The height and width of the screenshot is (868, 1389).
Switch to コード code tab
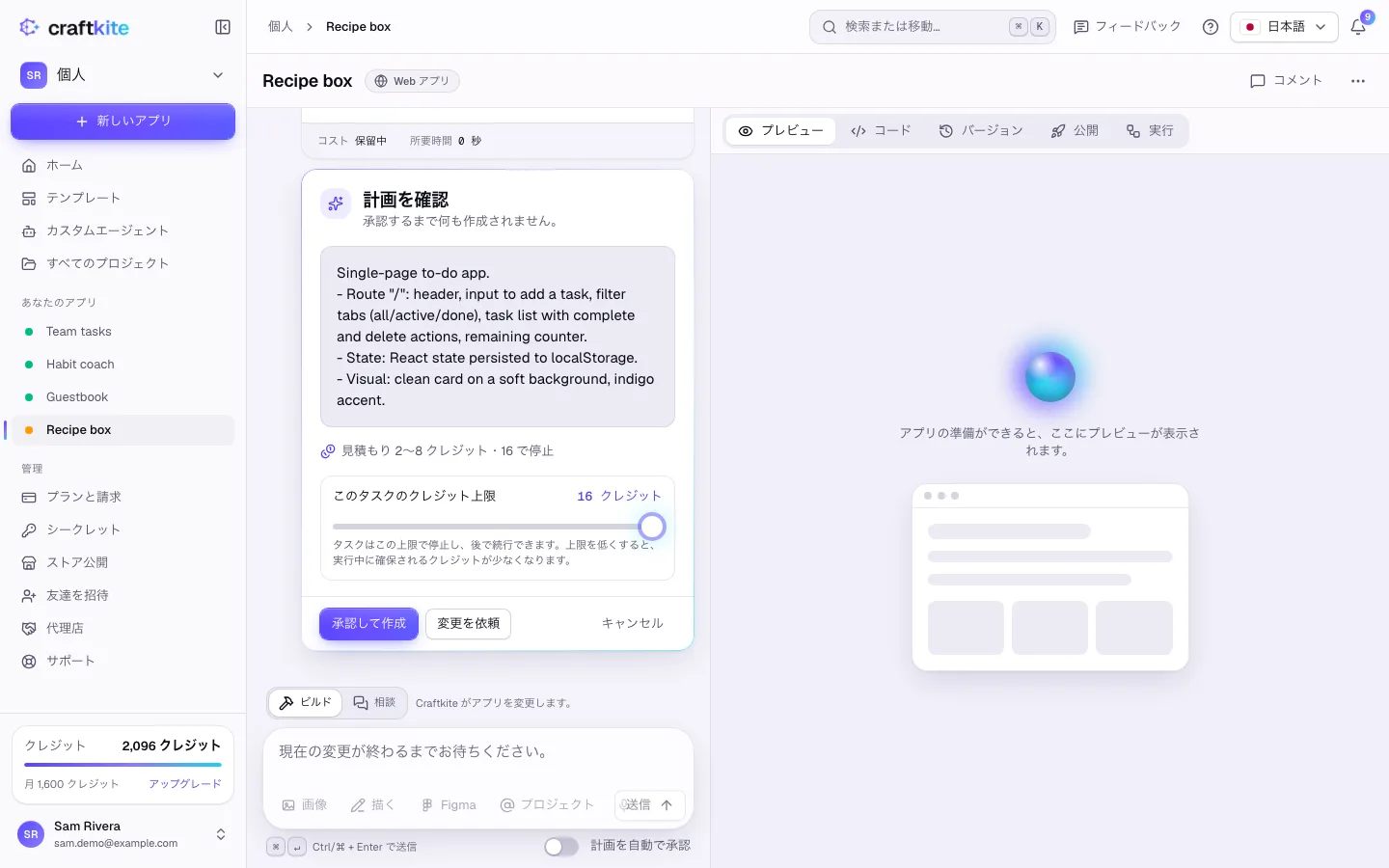tap(881, 130)
